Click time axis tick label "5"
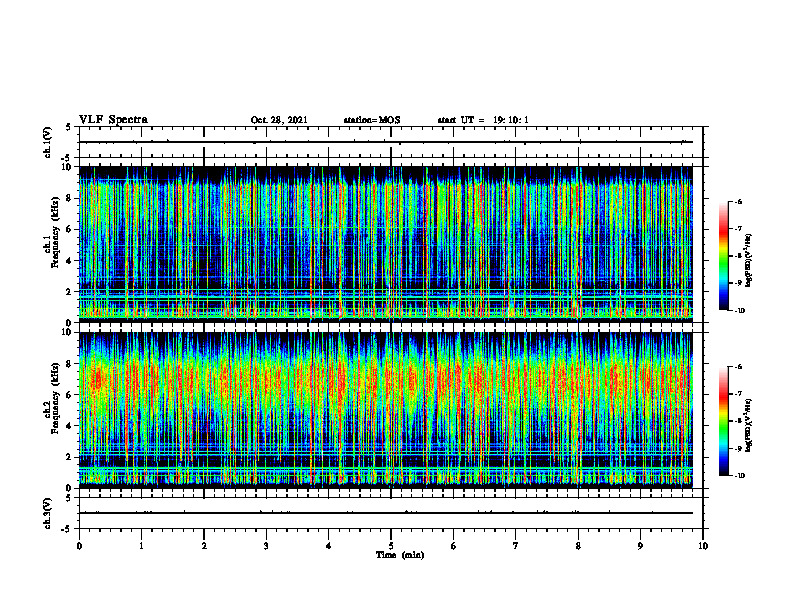The width and height of the screenshot is (792, 612). click(x=391, y=546)
